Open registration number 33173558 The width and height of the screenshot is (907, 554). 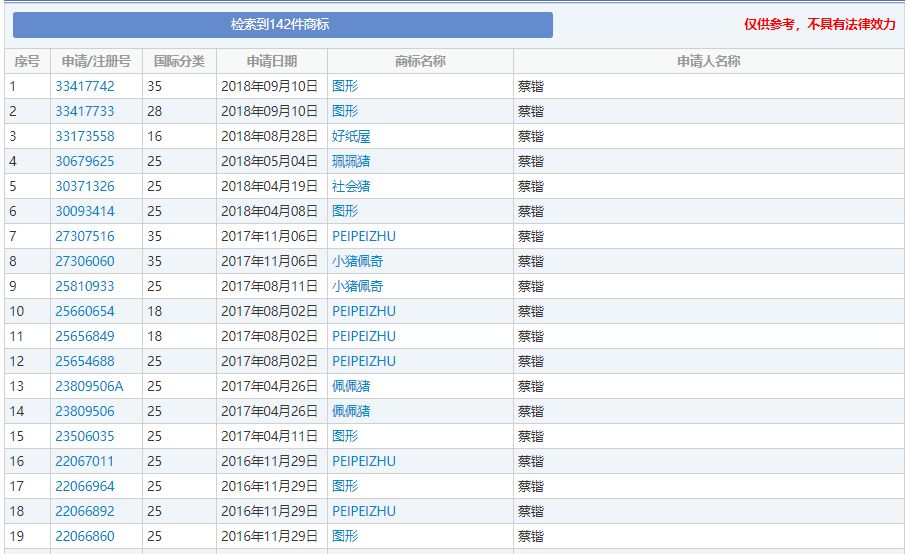click(84, 136)
